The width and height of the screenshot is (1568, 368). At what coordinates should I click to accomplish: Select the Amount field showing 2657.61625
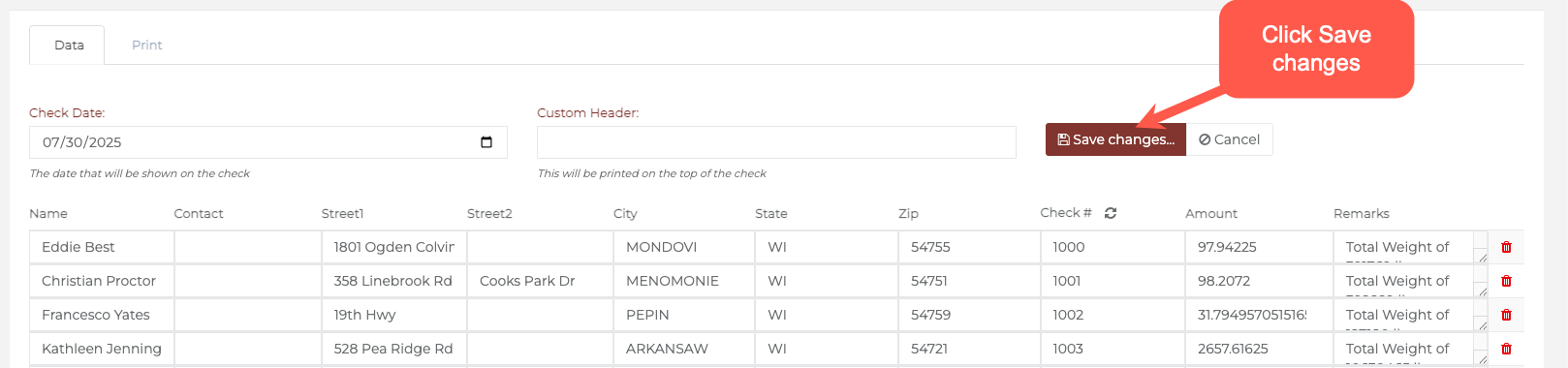click(1259, 349)
